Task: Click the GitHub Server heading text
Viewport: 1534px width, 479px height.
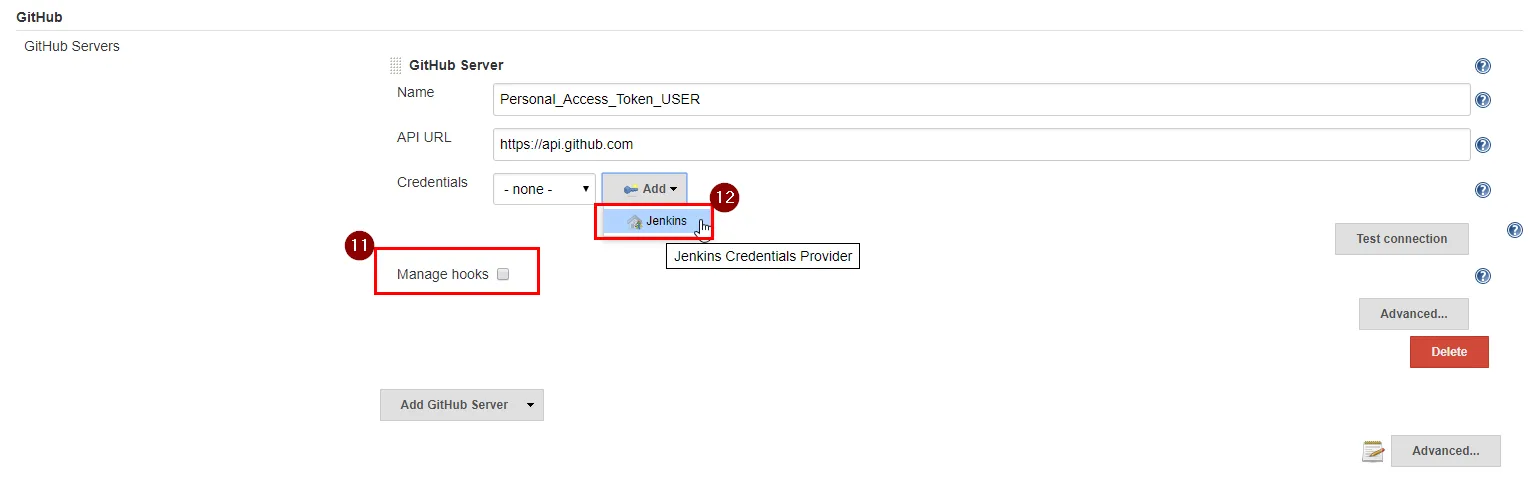Action: pyautogui.click(x=456, y=66)
